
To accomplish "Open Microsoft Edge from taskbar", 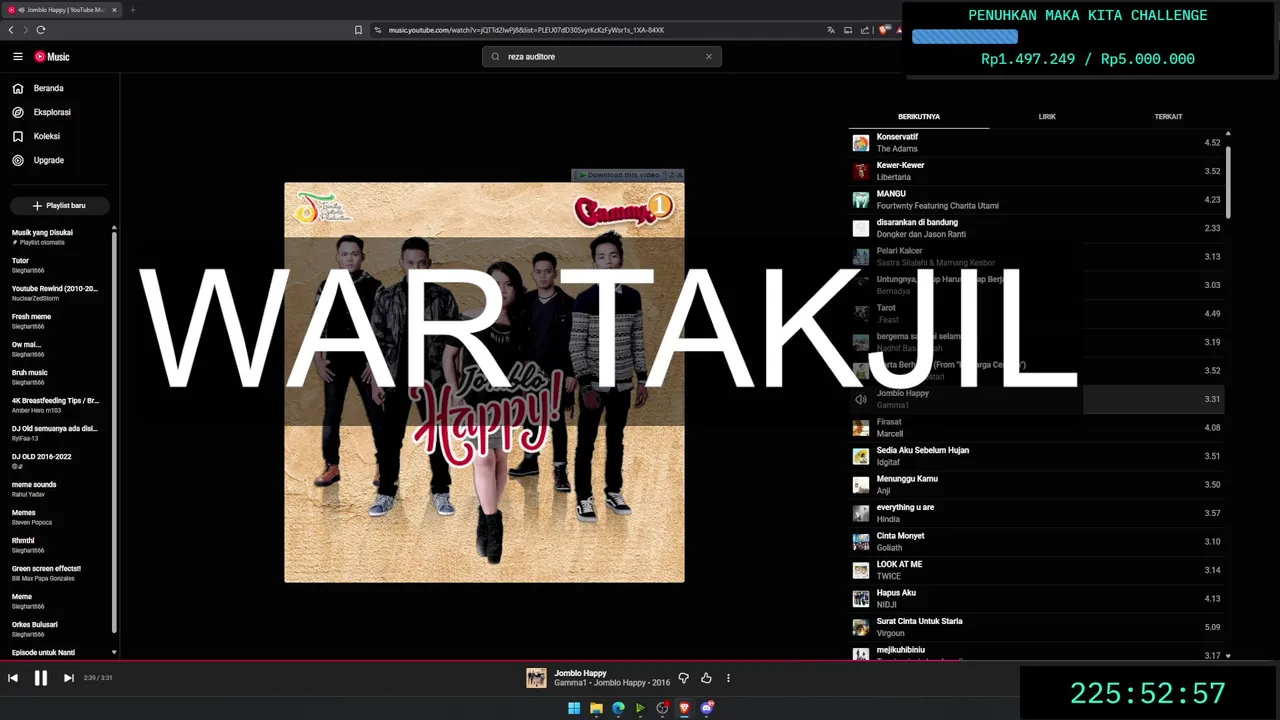I will coord(618,708).
